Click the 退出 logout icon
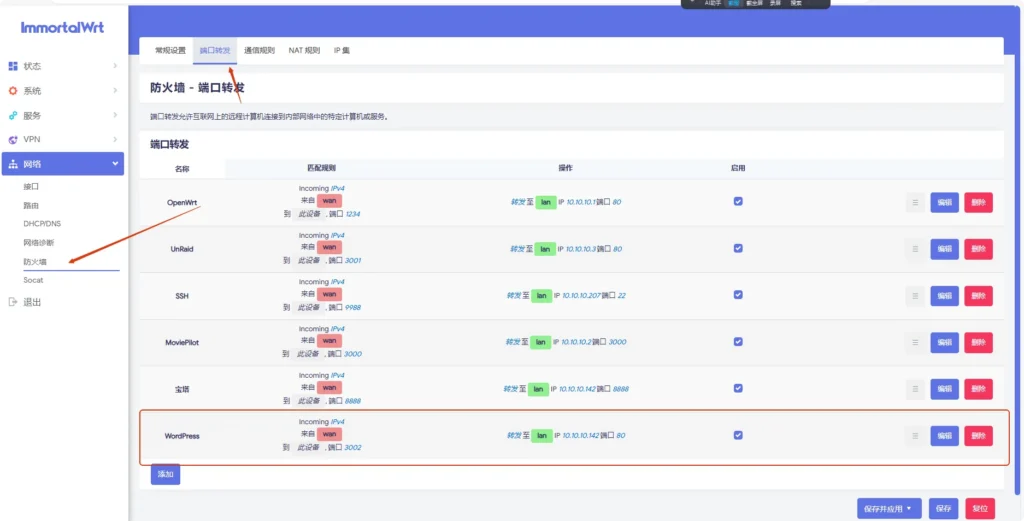The image size is (1024, 521). click(13, 302)
